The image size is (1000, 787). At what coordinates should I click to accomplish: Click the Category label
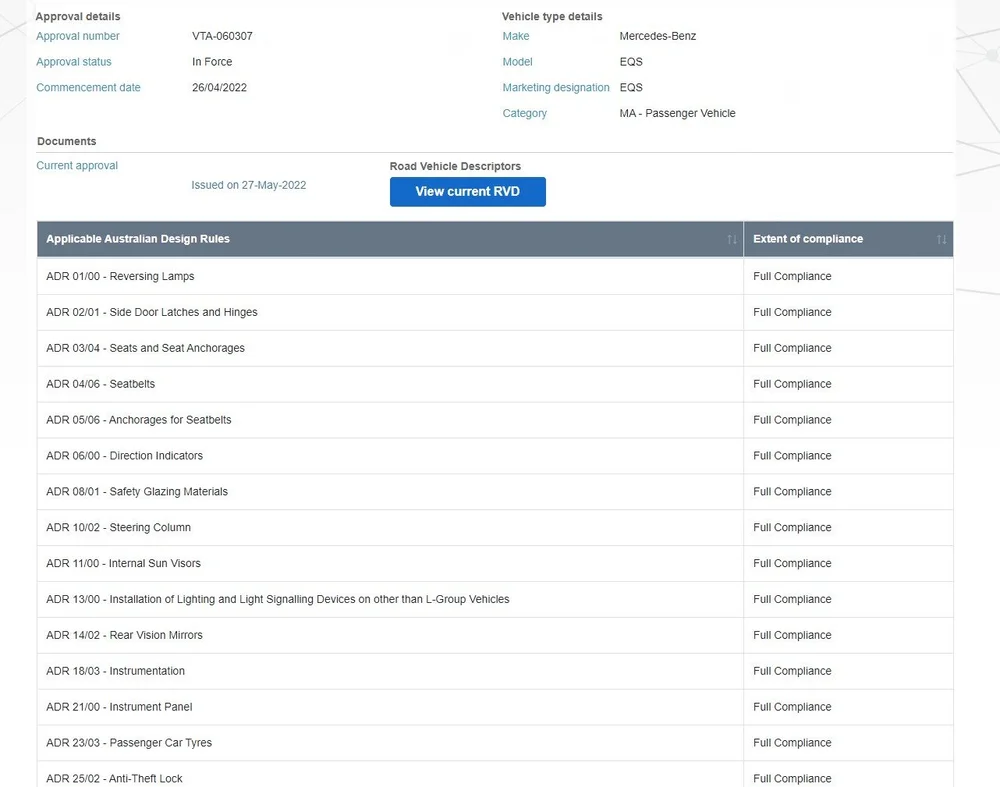tap(525, 113)
